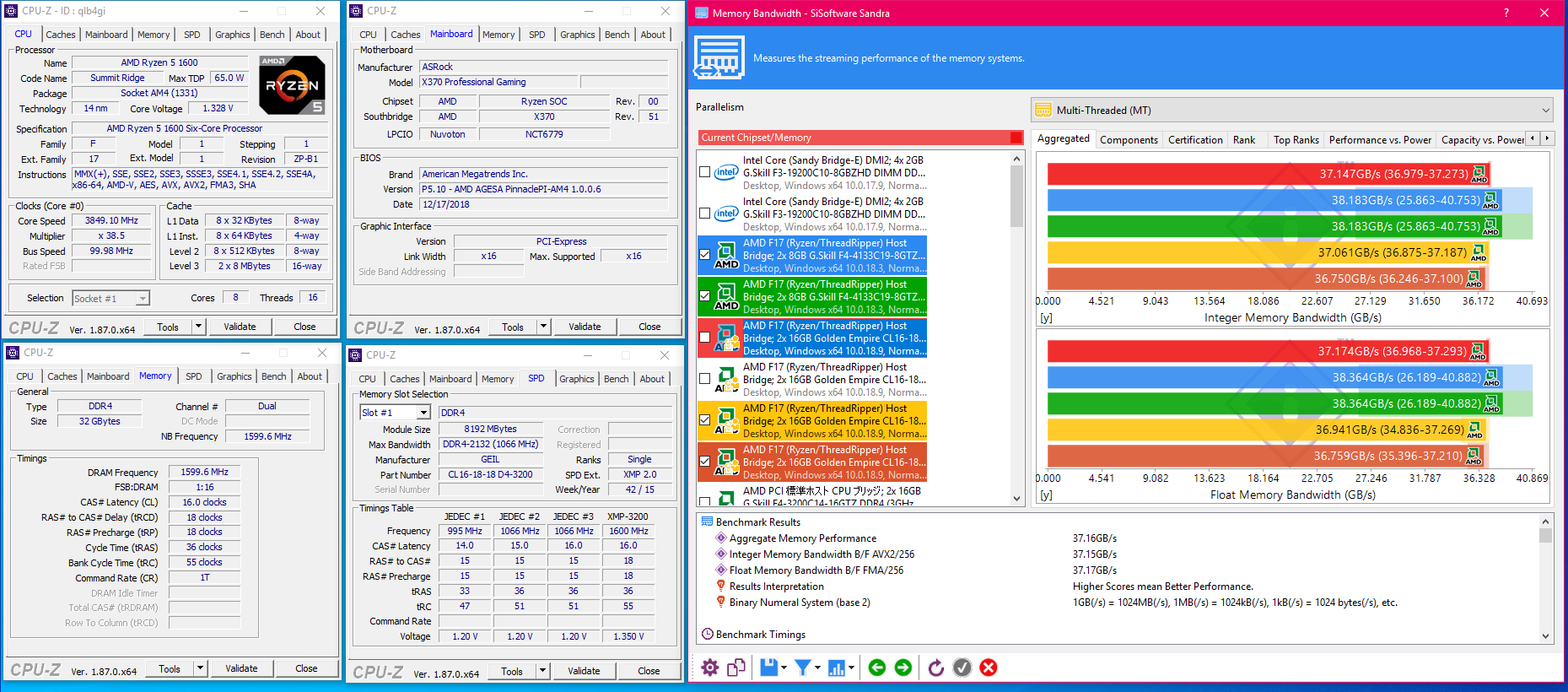Check the first Intel Sandy Bridge-E result
The height and width of the screenshot is (692, 1568).
(704, 172)
